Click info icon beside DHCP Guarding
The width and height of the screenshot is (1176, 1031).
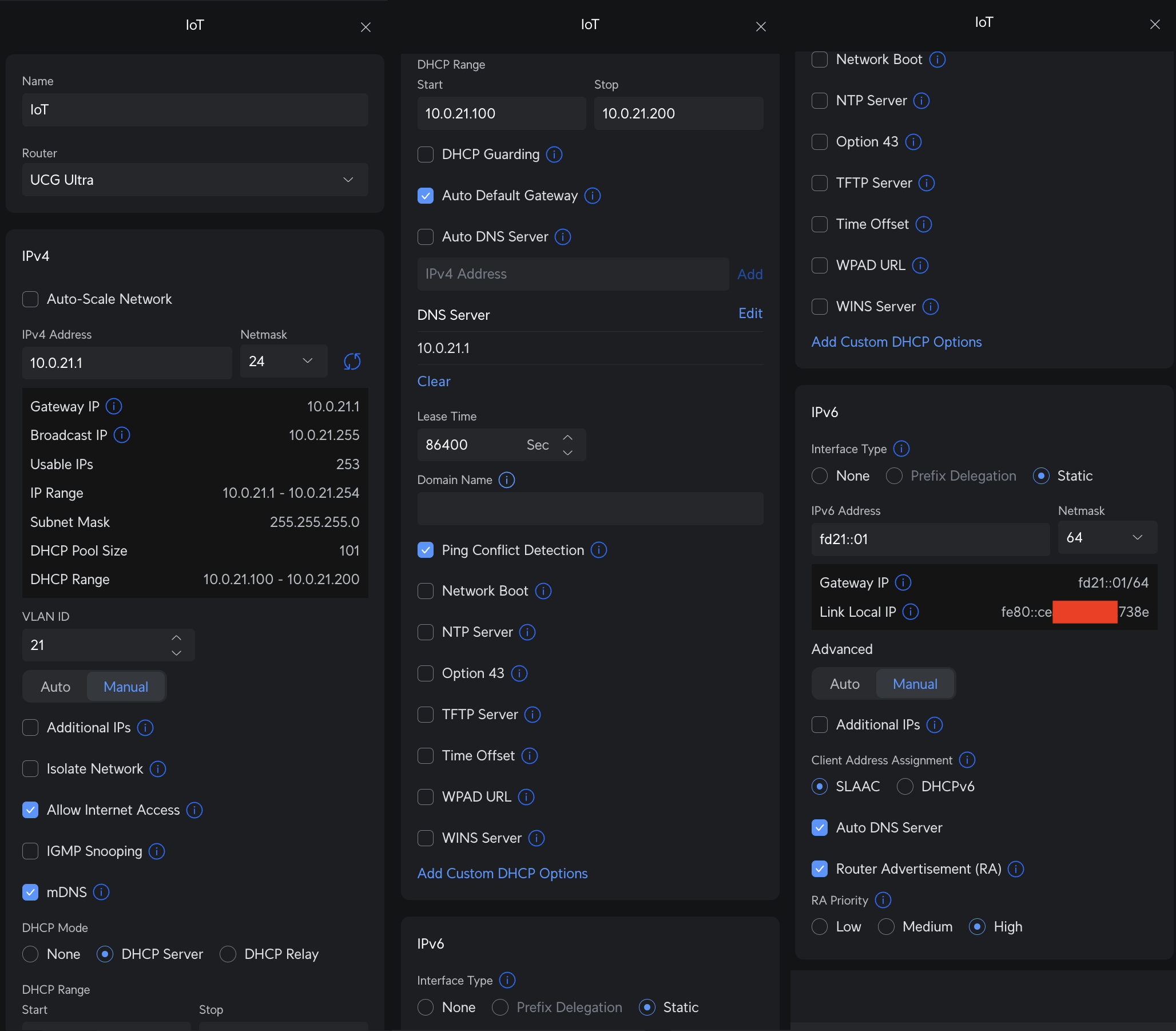tap(554, 155)
